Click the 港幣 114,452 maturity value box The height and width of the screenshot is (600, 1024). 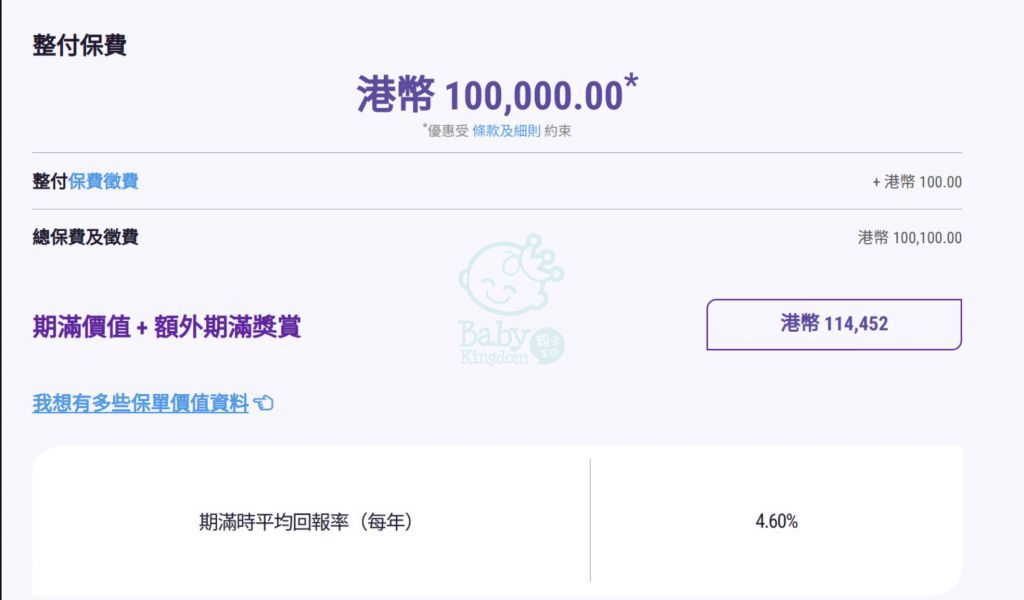834,324
